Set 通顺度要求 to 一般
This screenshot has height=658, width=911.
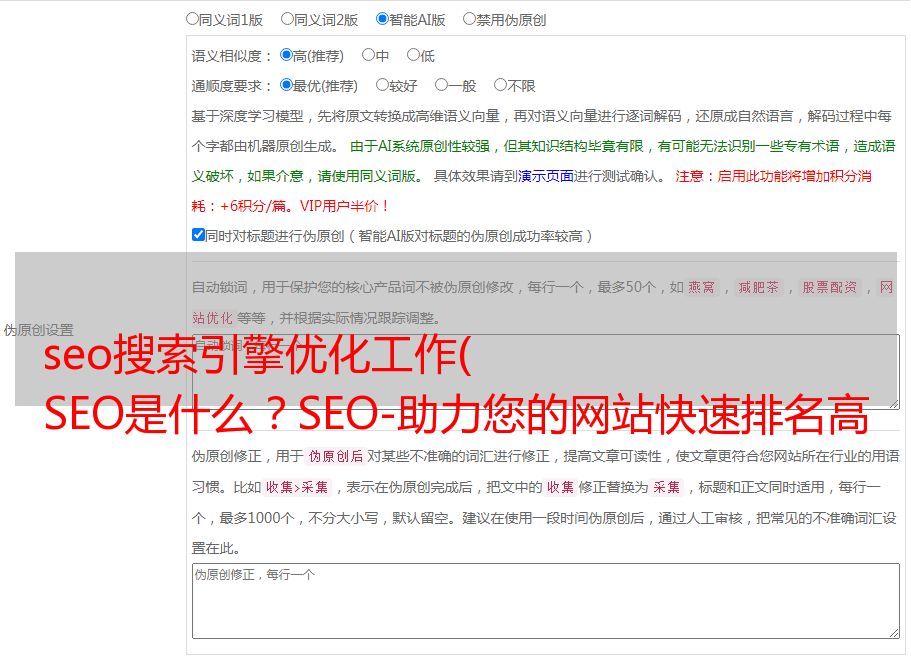tap(442, 85)
